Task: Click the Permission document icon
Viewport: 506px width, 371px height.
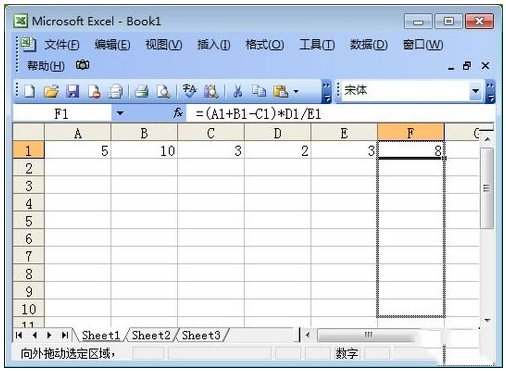Action: pos(94,91)
